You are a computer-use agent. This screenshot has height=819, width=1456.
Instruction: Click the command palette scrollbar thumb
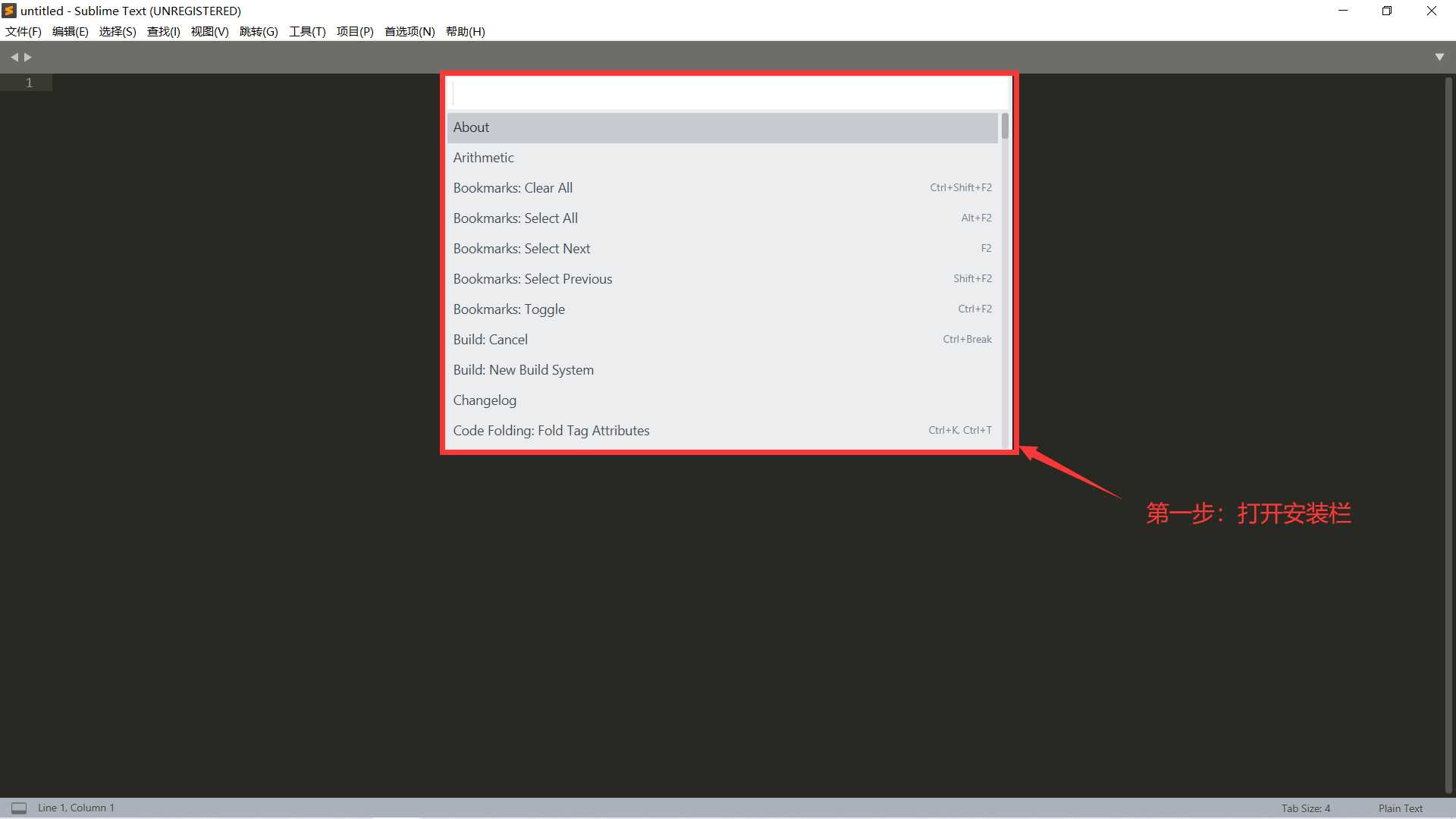coord(1005,126)
